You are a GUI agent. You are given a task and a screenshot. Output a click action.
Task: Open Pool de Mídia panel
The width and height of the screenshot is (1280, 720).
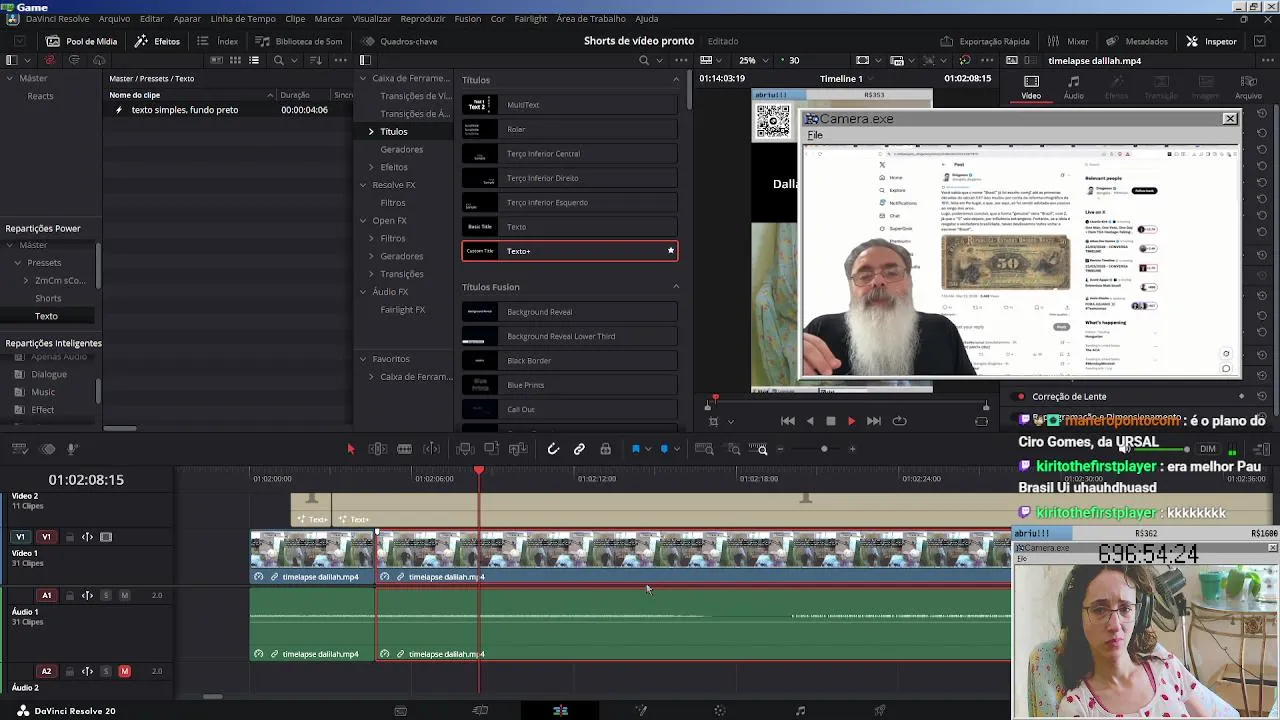[x=82, y=41]
